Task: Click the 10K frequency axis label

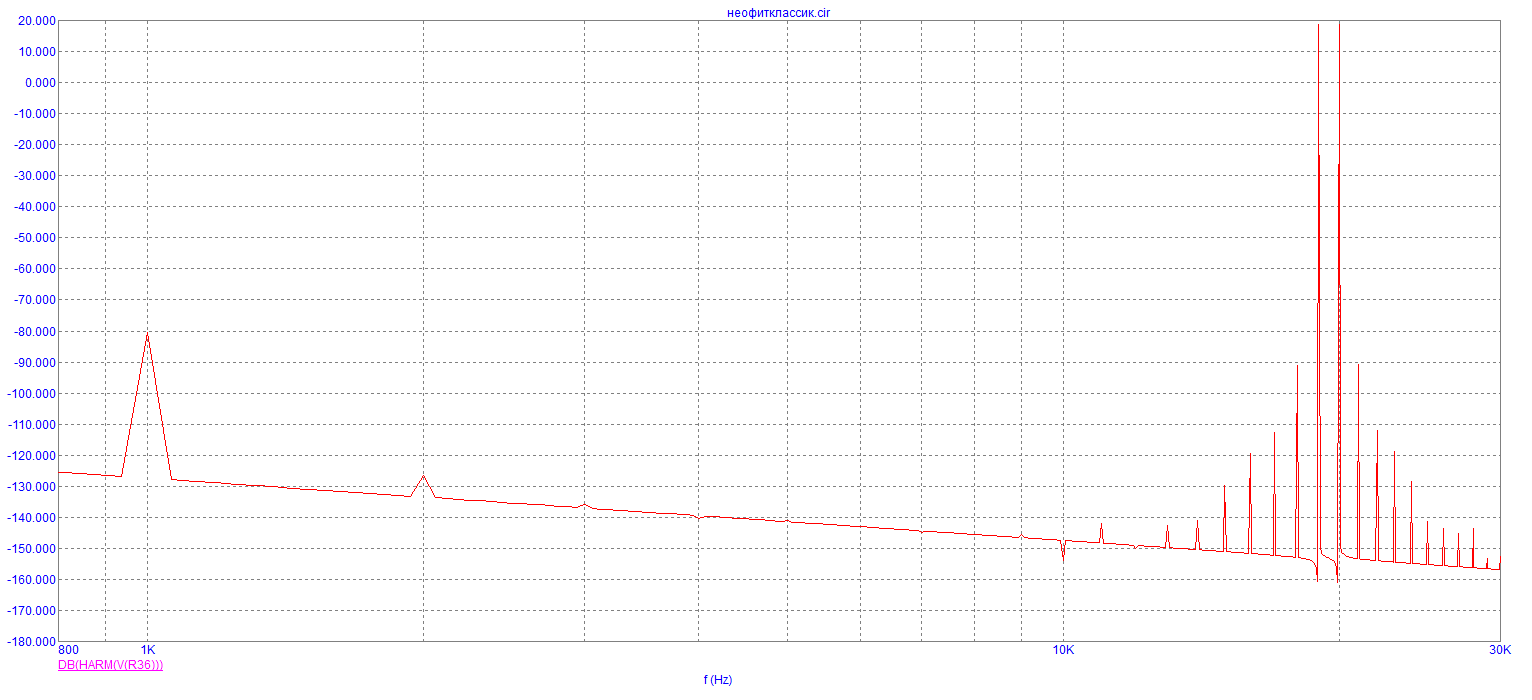Action: pos(1063,650)
